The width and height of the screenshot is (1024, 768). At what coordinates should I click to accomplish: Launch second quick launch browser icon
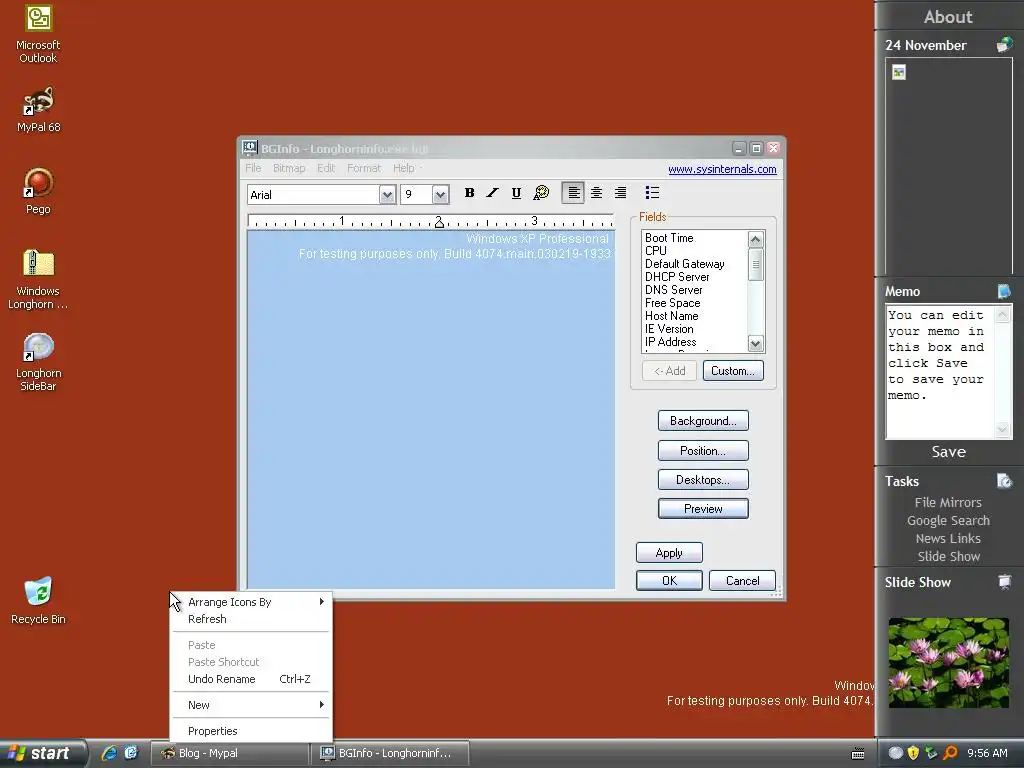pyautogui.click(x=131, y=753)
